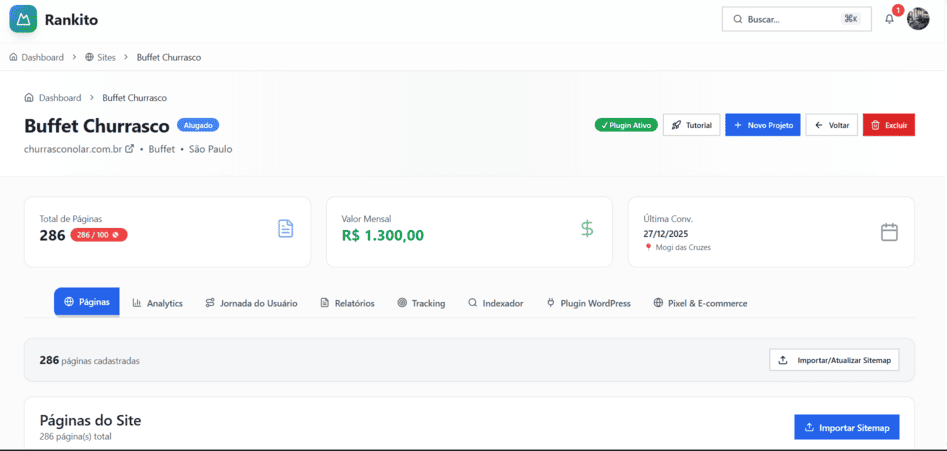The image size is (947, 451).
Task: Click the Mogi das Cruzes location pin
Action: 649,248
